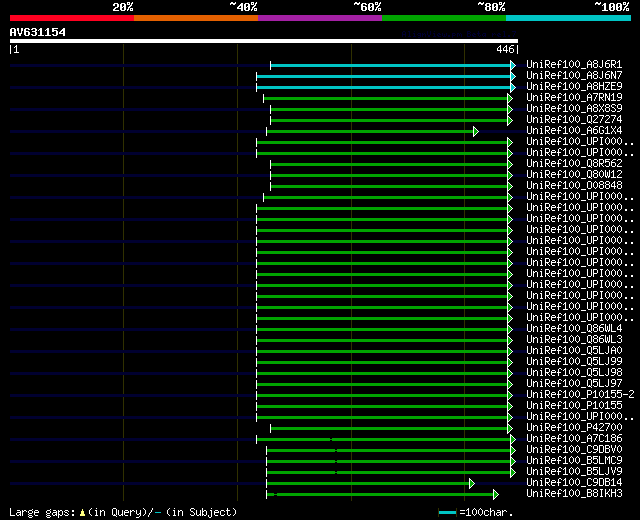The height and width of the screenshot is (520, 640).
Task: Click the cyan alignment bar for A8J6R1
Action: point(391,65)
